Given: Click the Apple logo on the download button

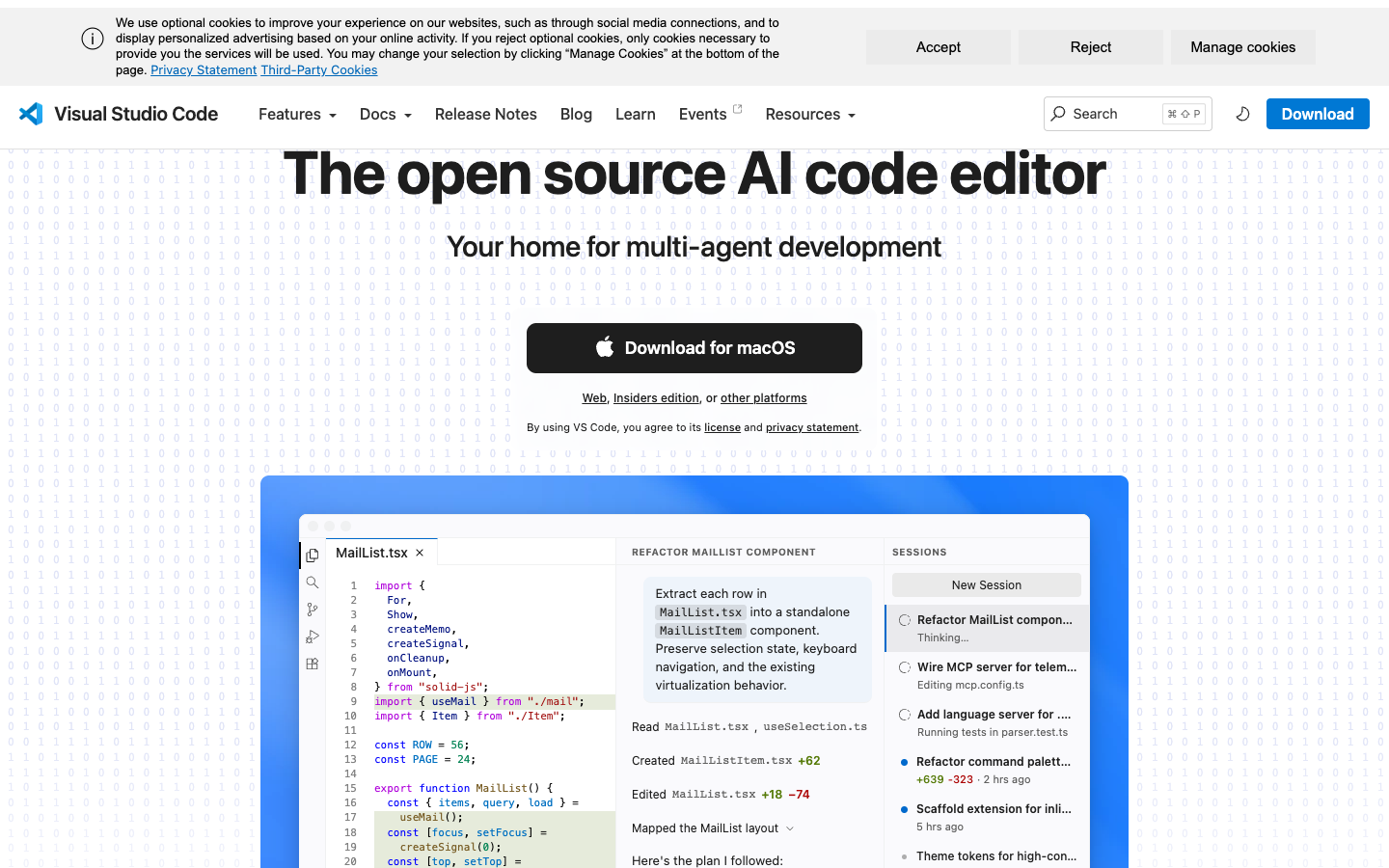Looking at the screenshot, I should click(x=605, y=347).
